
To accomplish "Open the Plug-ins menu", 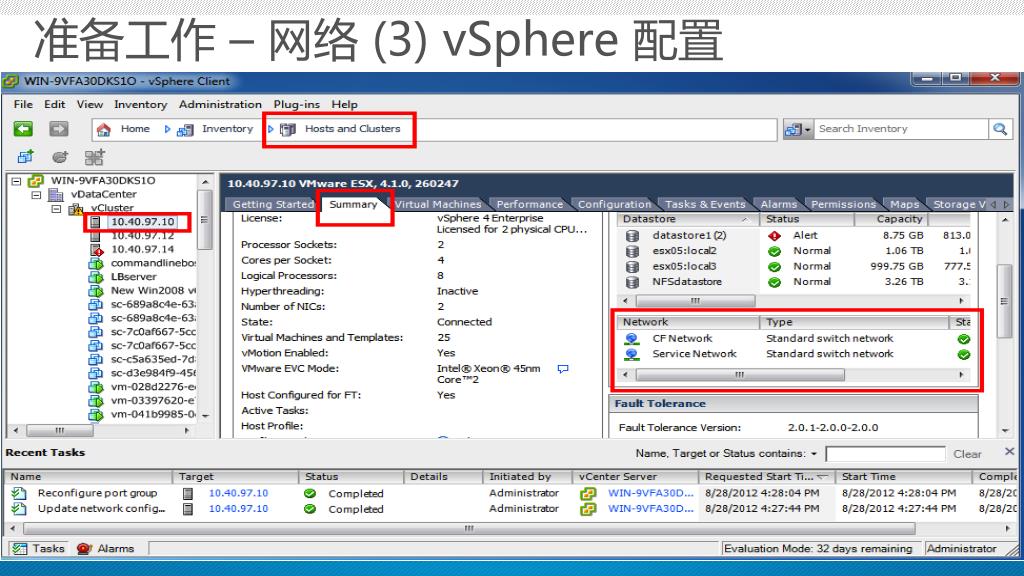I will 296,104.
